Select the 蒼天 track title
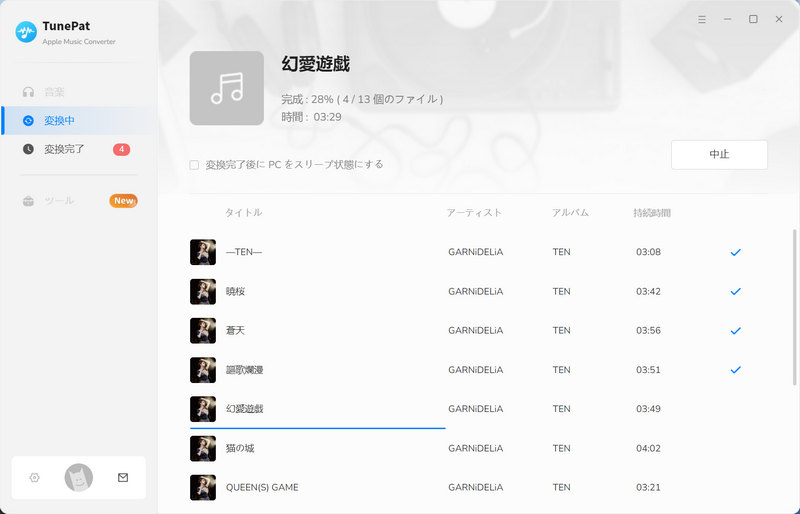This screenshot has height=514, width=800. (235, 331)
